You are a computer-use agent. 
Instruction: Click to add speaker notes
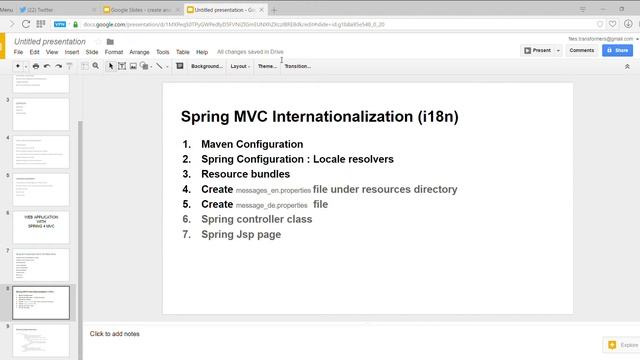pos(115,334)
